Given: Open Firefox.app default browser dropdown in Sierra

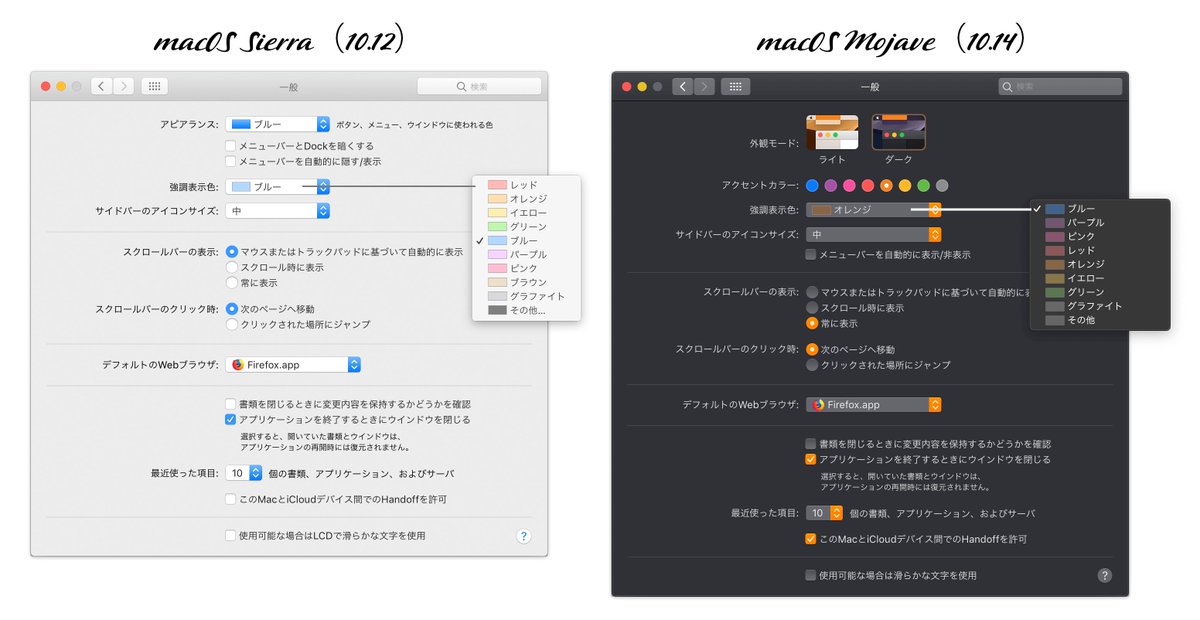Looking at the screenshot, I should click(x=293, y=365).
